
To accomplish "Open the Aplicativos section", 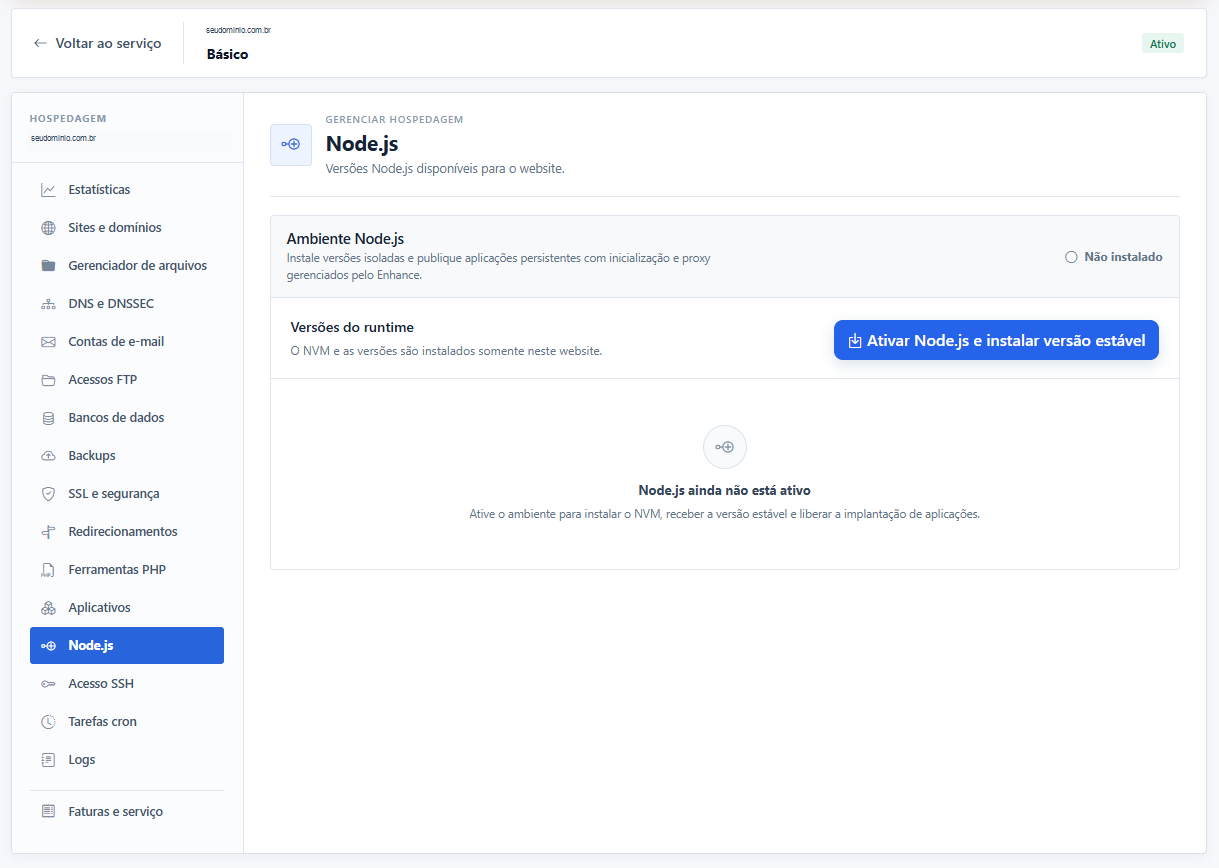I will click(x=127, y=608).
